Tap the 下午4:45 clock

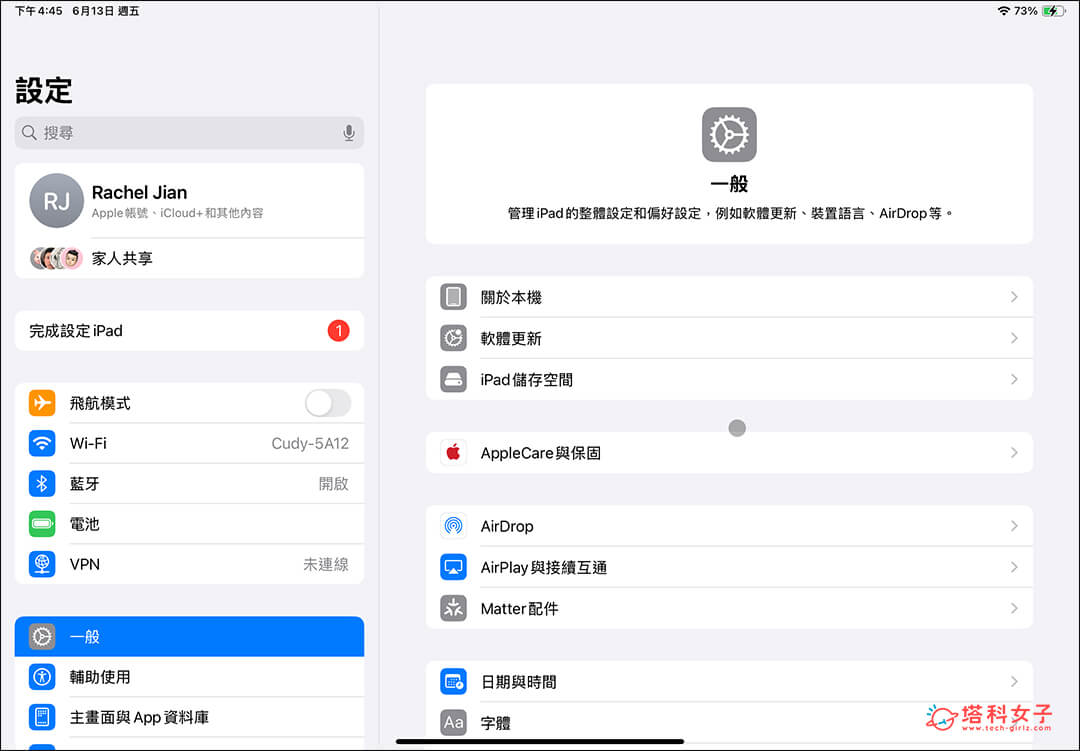point(39,11)
